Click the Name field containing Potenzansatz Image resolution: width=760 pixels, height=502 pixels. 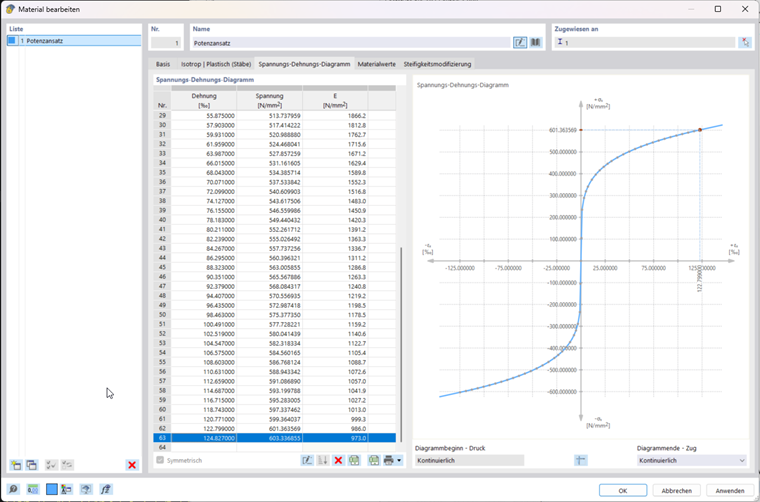(x=351, y=43)
